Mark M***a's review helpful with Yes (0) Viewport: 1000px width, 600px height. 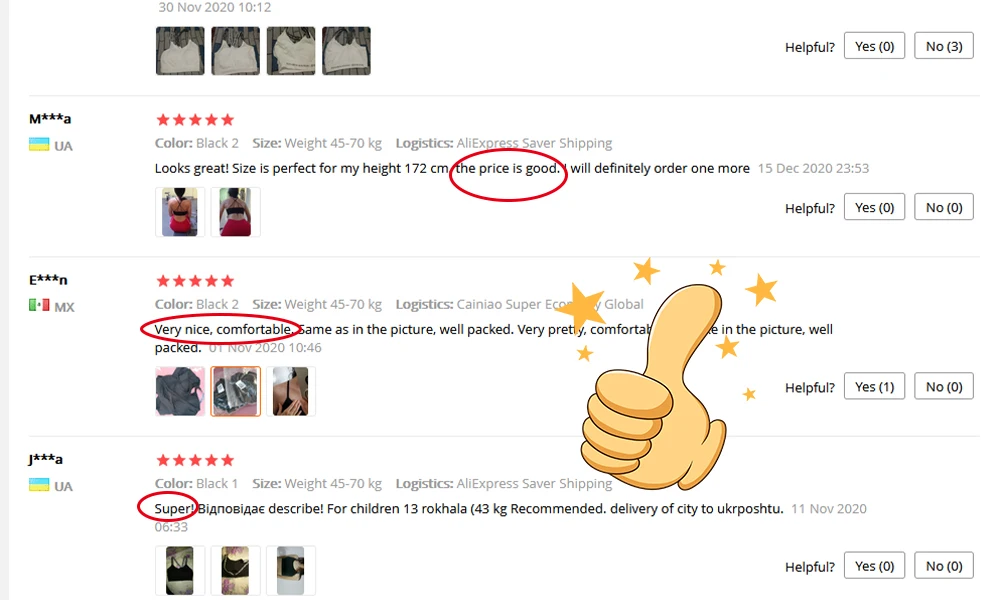pyautogui.click(x=874, y=207)
